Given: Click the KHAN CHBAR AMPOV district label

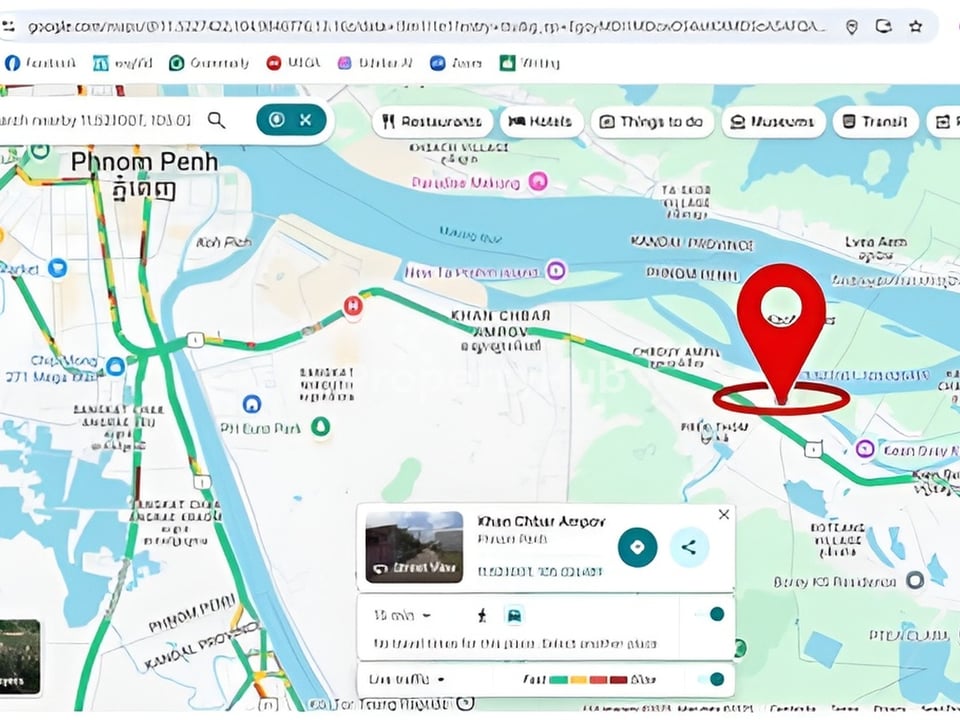Looking at the screenshot, I should [x=500, y=323].
